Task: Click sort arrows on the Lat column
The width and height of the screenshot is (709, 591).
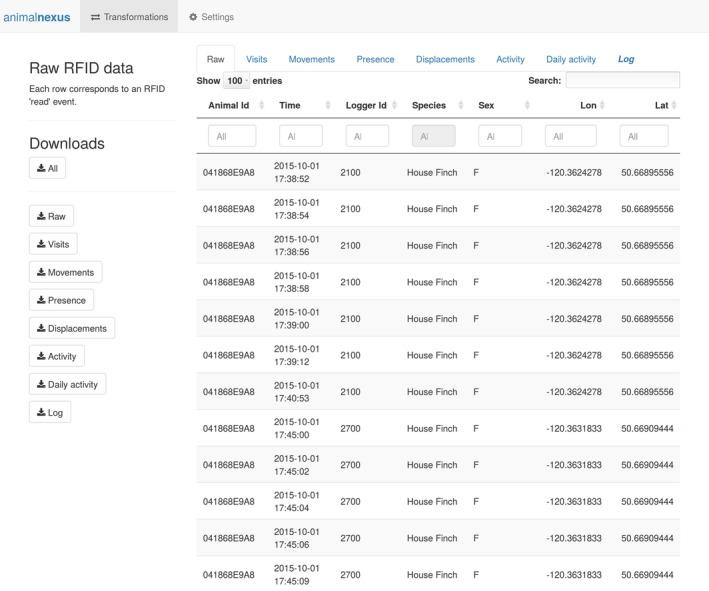Action: tap(674, 105)
